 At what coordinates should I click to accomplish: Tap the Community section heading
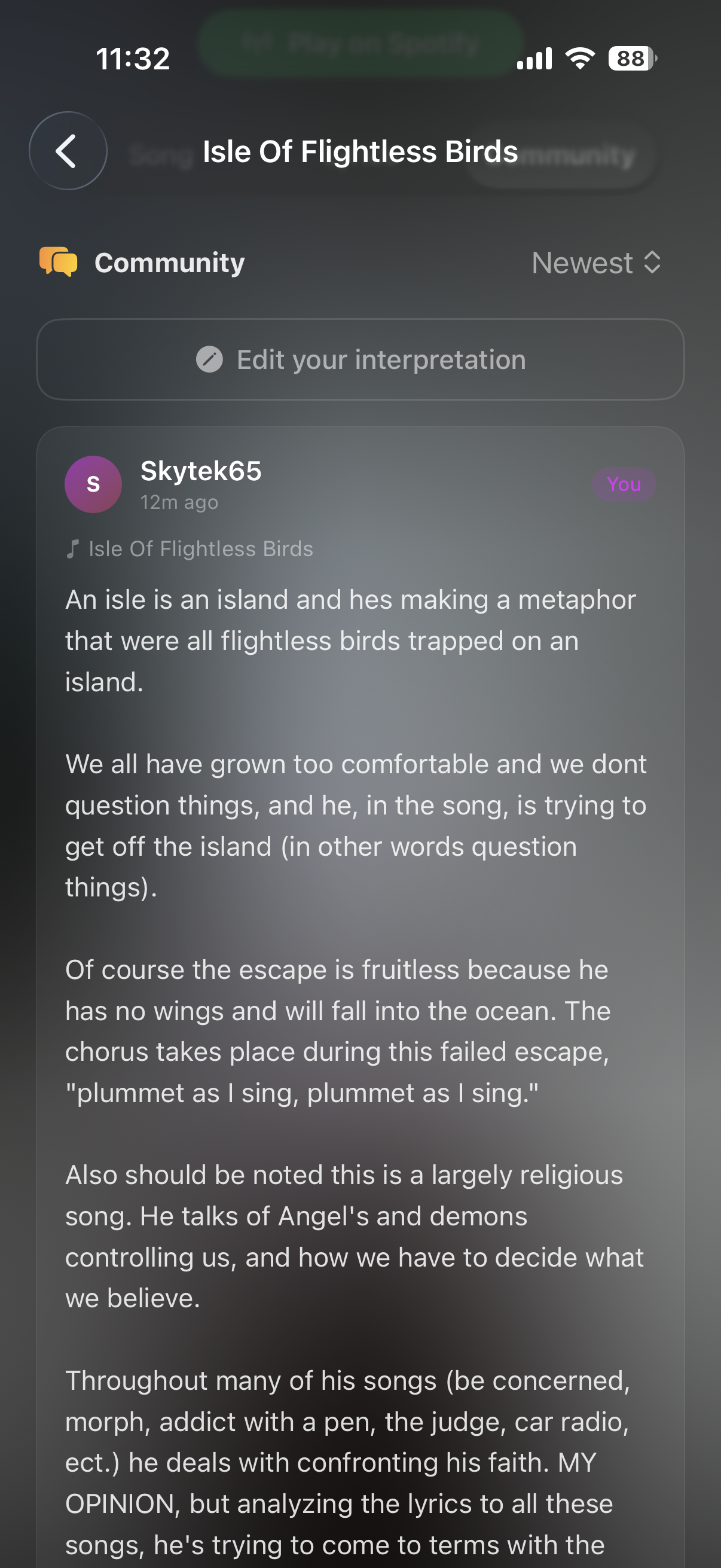tap(169, 263)
